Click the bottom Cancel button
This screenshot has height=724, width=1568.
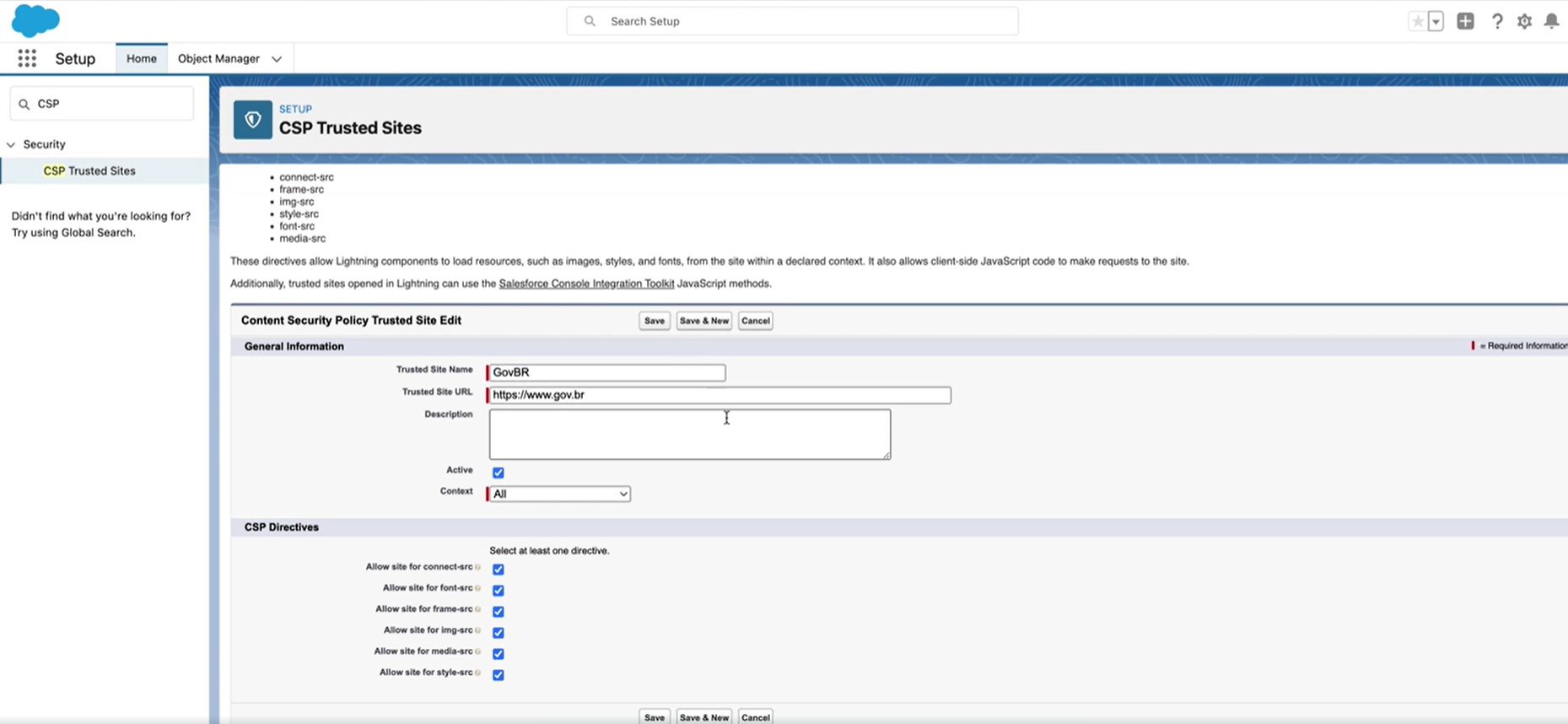point(756,717)
